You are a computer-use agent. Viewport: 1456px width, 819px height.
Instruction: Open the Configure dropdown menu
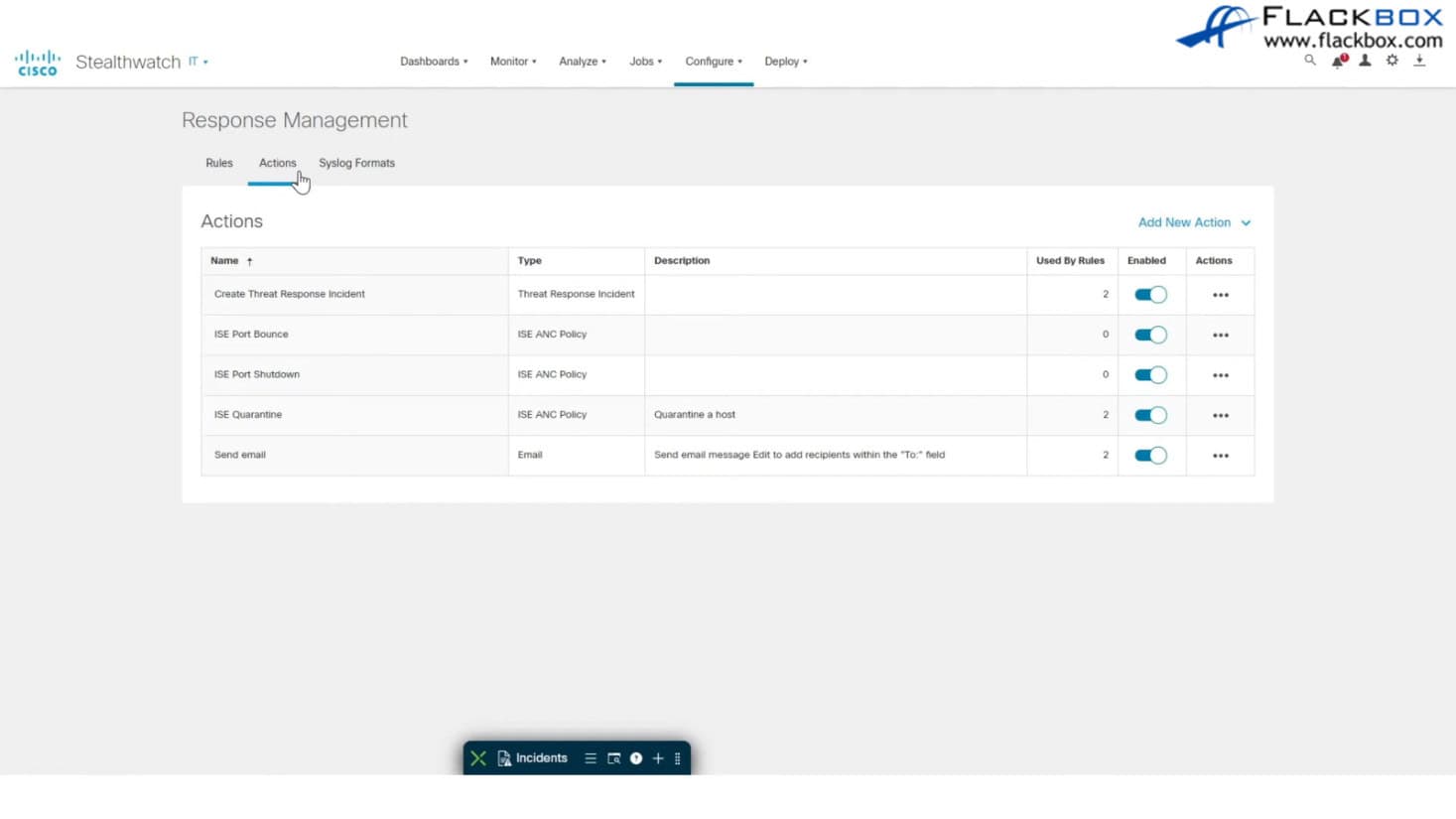point(713,62)
